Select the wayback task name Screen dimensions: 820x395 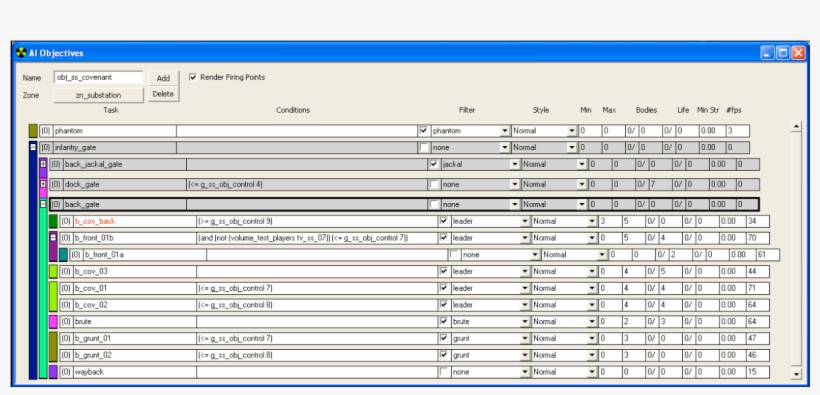point(134,372)
